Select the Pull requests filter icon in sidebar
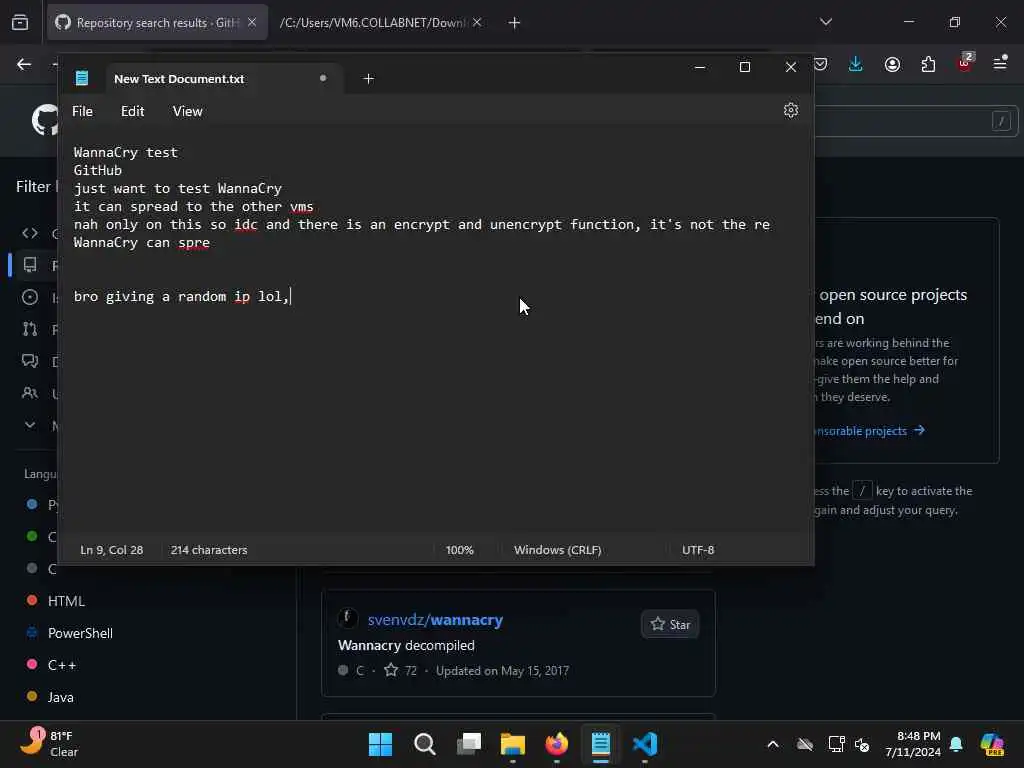The image size is (1024, 768). (30, 329)
